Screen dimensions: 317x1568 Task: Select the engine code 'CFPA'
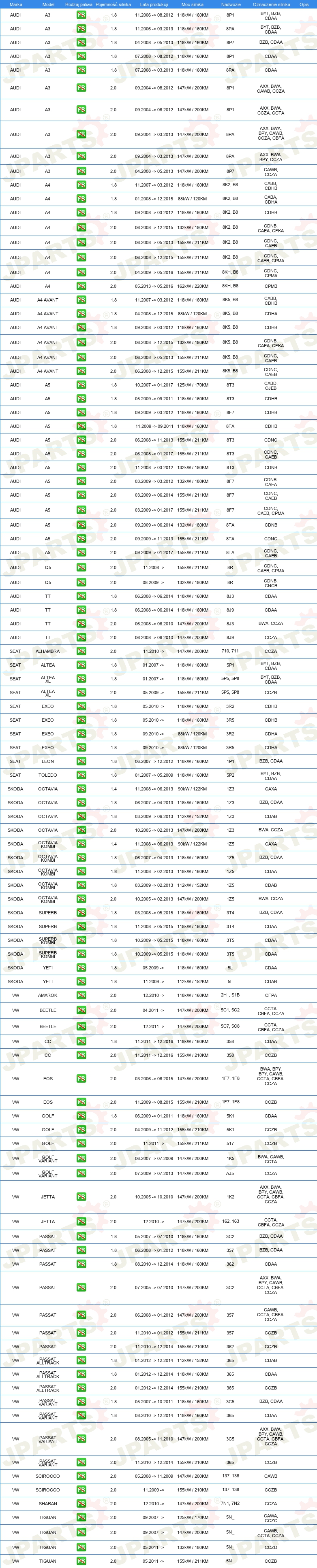[271, 995]
